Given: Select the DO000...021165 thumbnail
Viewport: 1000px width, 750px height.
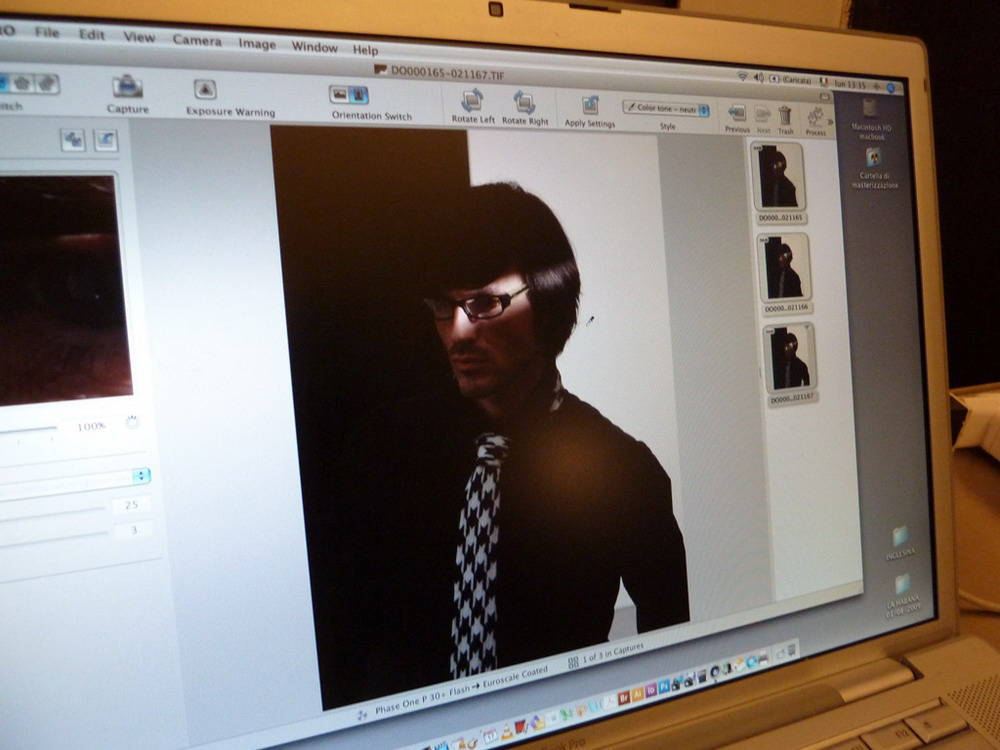Looking at the screenshot, I should coord(778,176).
